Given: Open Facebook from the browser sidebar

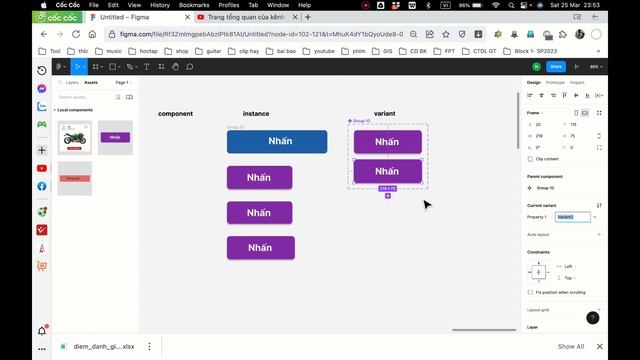Looking at the screenshot, I should pyautogui.click(x=42, y=187).
